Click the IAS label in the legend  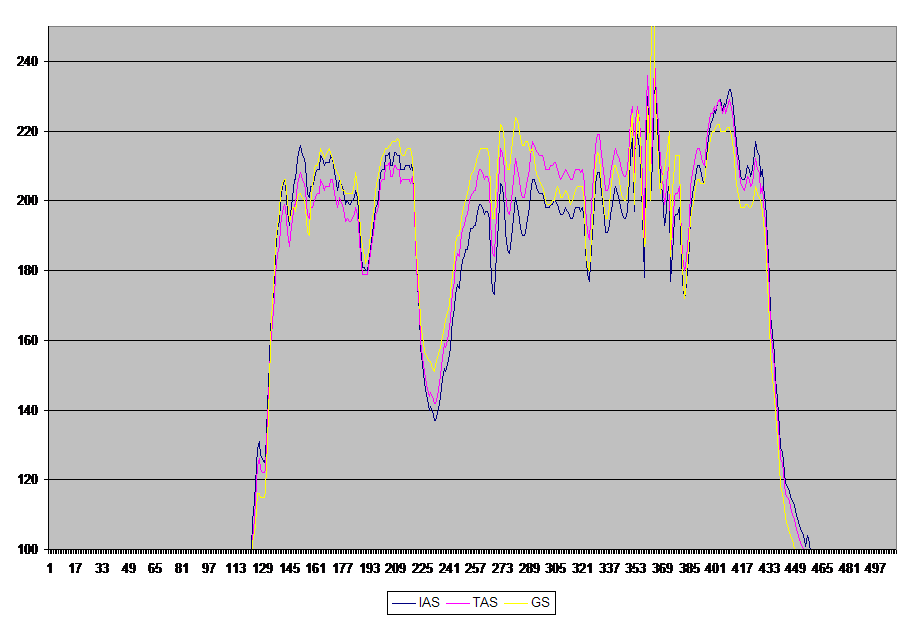click(x=428, y=603)
